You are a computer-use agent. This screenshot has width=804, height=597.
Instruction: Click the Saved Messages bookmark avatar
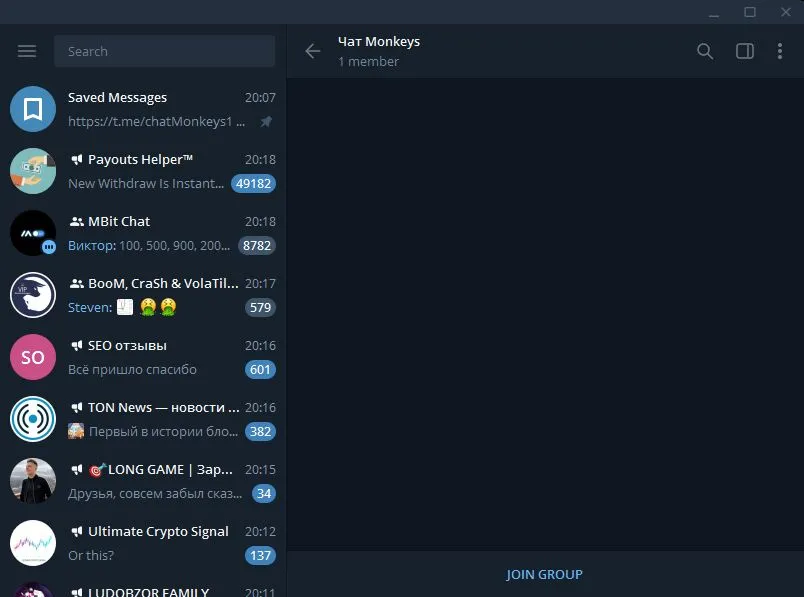tap(33, 109)
